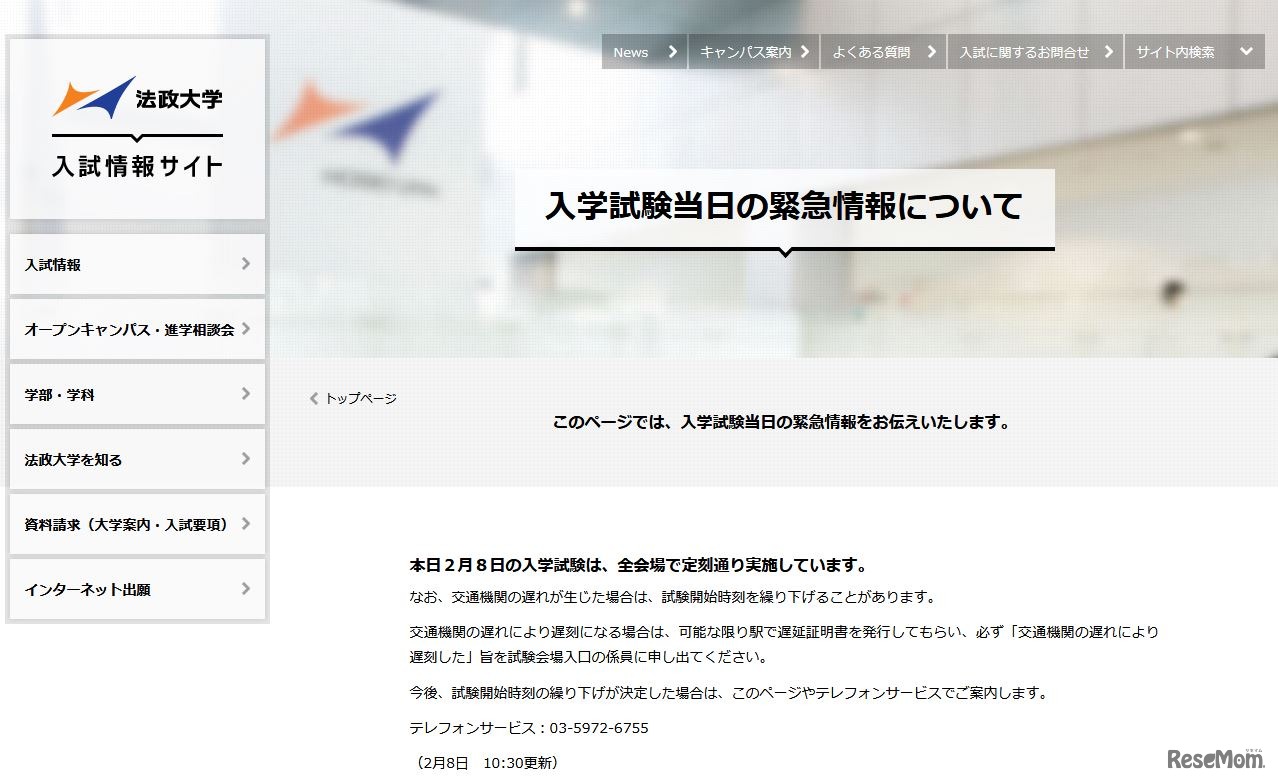This screenshot has height=782, width=1278.
Task: Click the chevron next to News
Action: (x=673, y=52)
